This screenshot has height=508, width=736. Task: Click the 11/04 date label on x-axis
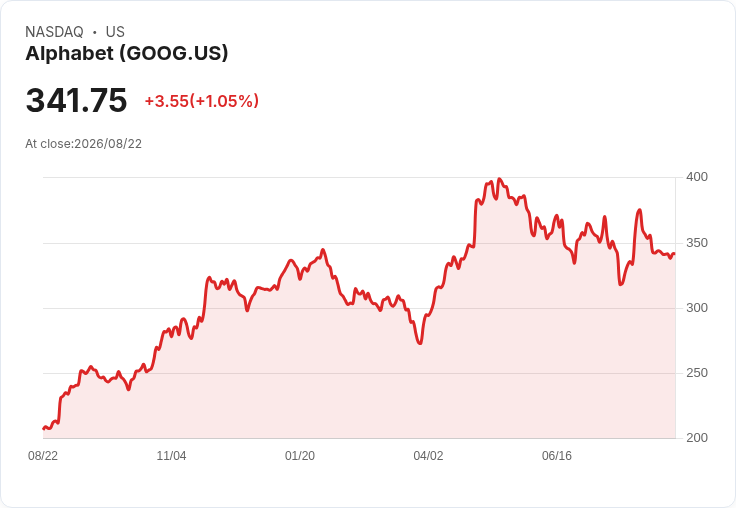[171, 456]
